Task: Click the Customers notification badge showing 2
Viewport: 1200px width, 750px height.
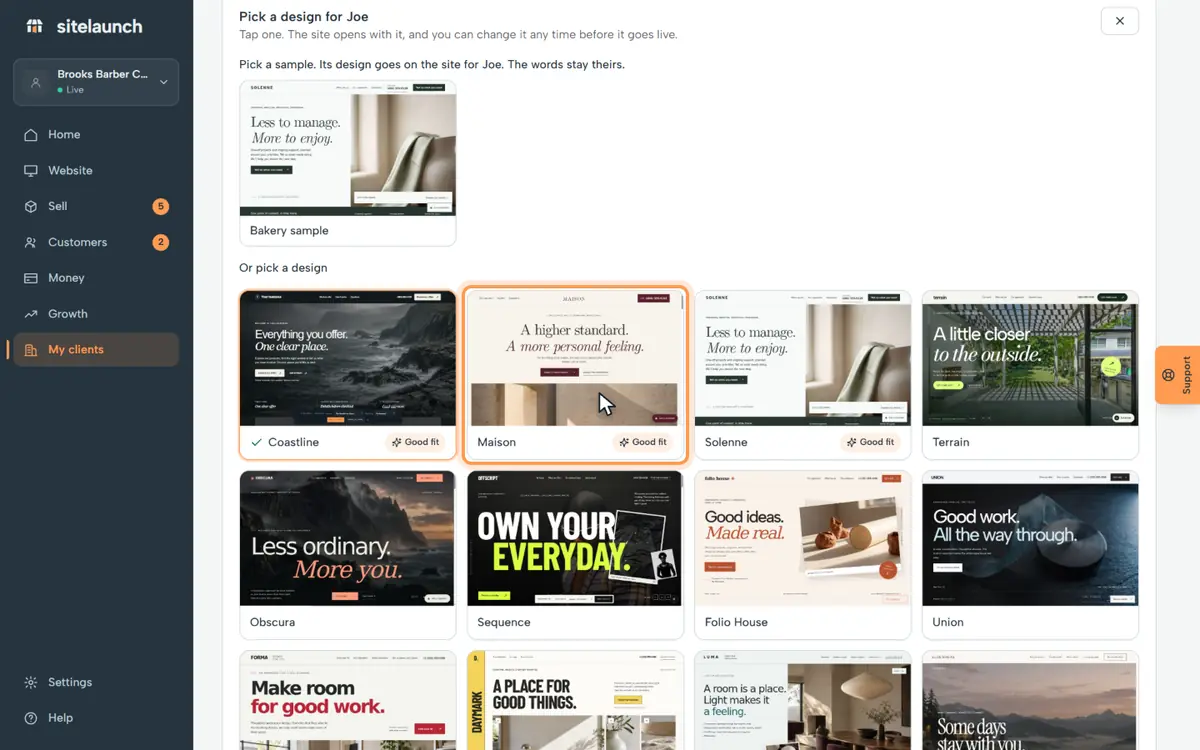Action: [160, 243]
